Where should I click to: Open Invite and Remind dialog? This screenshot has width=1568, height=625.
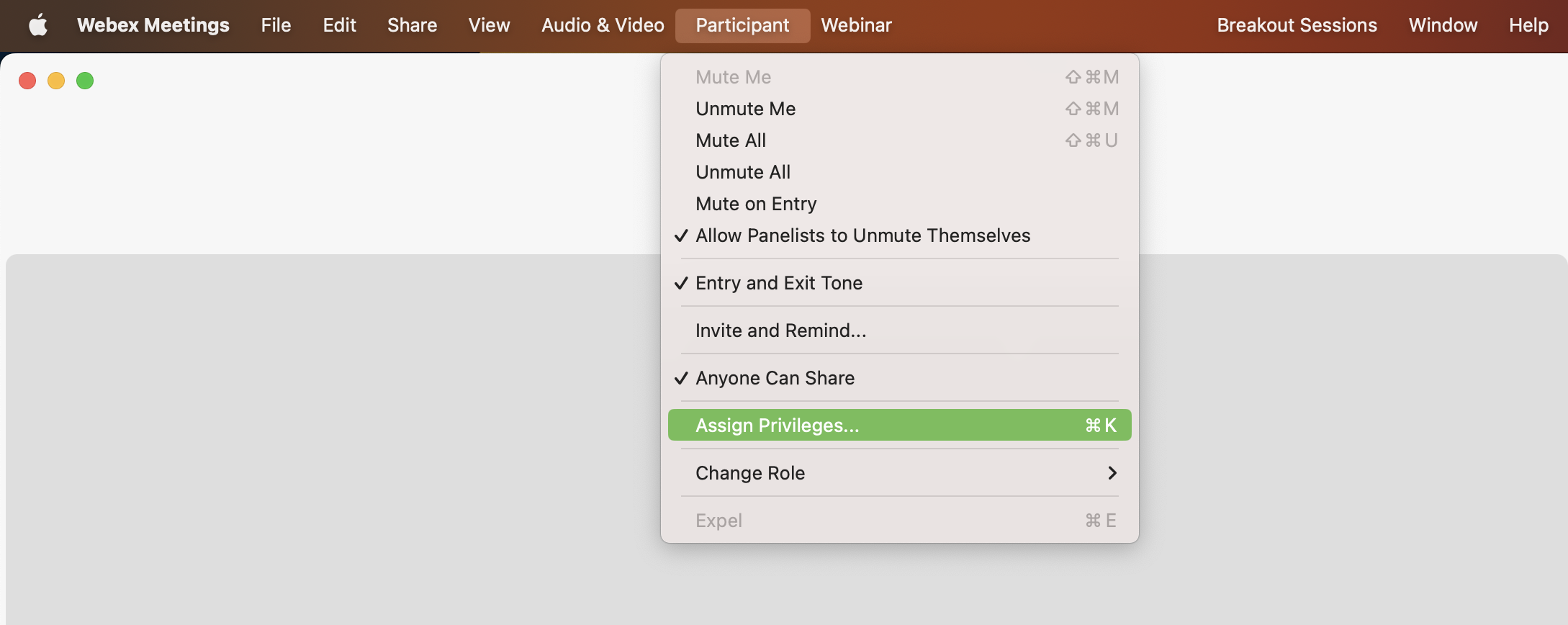[900, 331]
